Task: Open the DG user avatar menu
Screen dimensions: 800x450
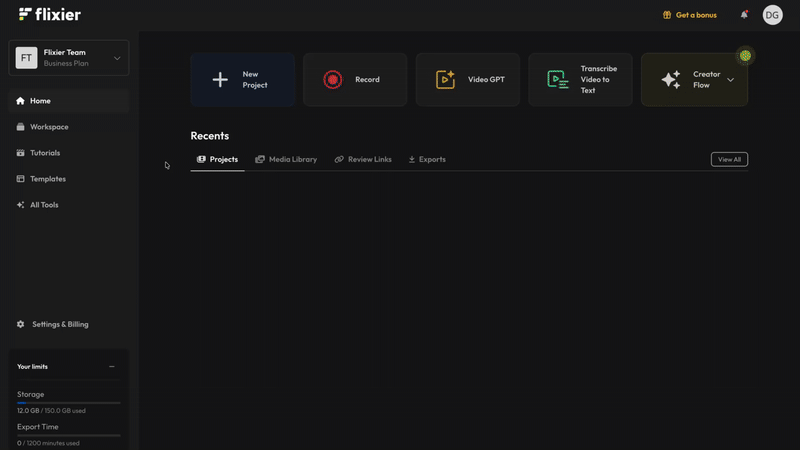Action: (772, 15)
